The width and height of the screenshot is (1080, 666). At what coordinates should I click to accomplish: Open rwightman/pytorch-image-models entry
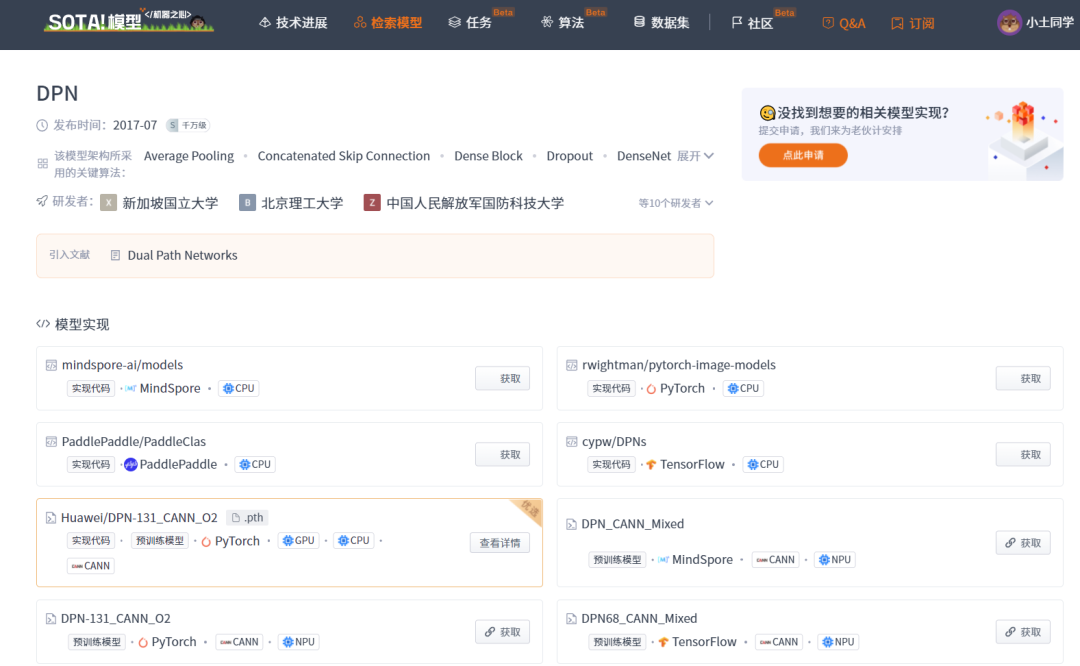click(678, 364)
